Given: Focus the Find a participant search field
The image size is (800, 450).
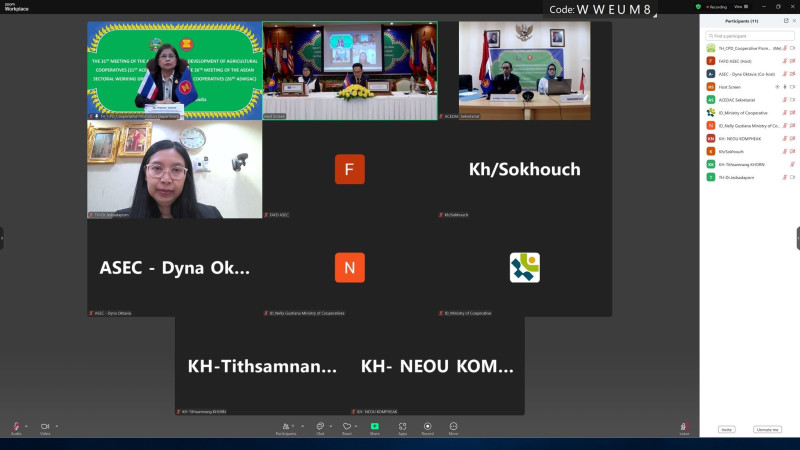Looking at the screenshot, I should 749,36.
